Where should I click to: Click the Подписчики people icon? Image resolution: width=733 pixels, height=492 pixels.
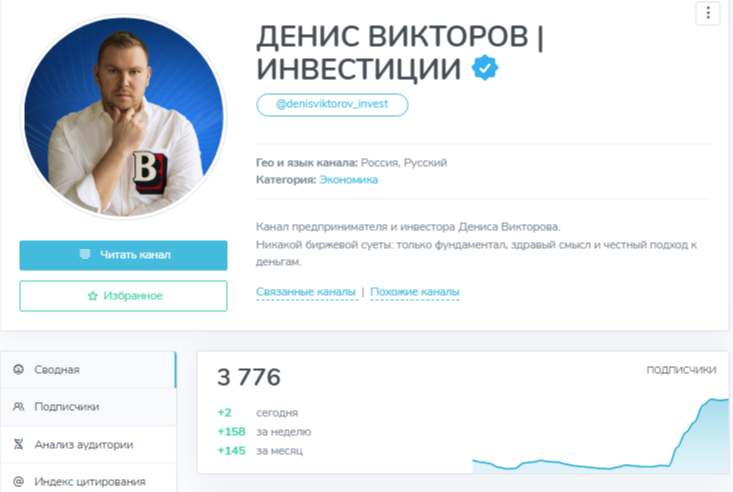[19, 406]
